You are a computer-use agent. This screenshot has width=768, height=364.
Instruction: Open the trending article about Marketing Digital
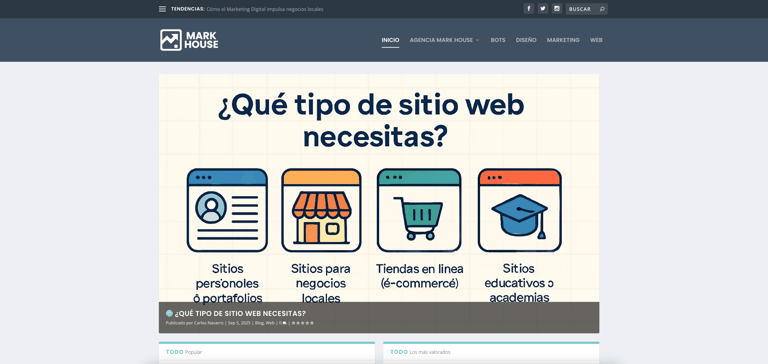[265, 9]
